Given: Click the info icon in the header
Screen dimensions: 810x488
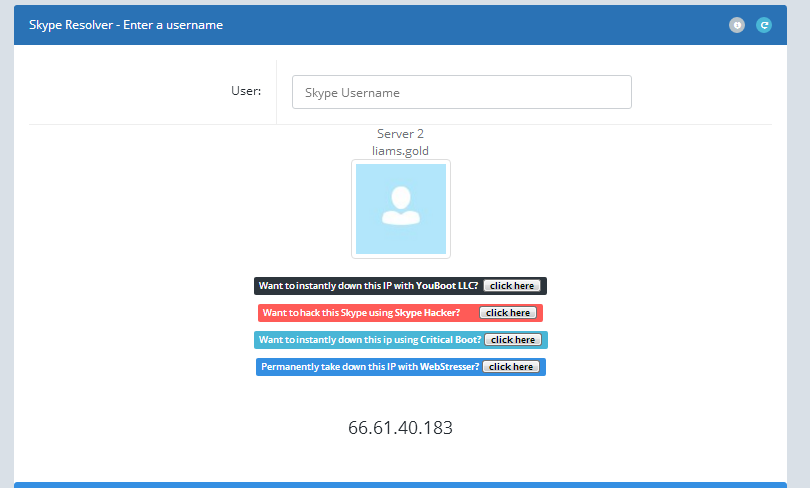Looking at the screenshot, I should [737, 25].
